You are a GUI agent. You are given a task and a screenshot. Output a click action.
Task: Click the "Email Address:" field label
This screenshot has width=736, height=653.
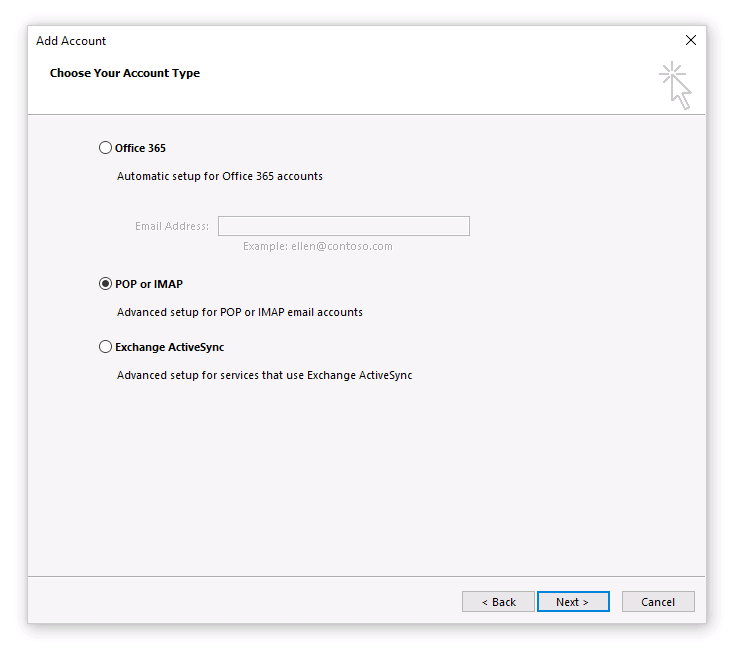click(172, 226)
